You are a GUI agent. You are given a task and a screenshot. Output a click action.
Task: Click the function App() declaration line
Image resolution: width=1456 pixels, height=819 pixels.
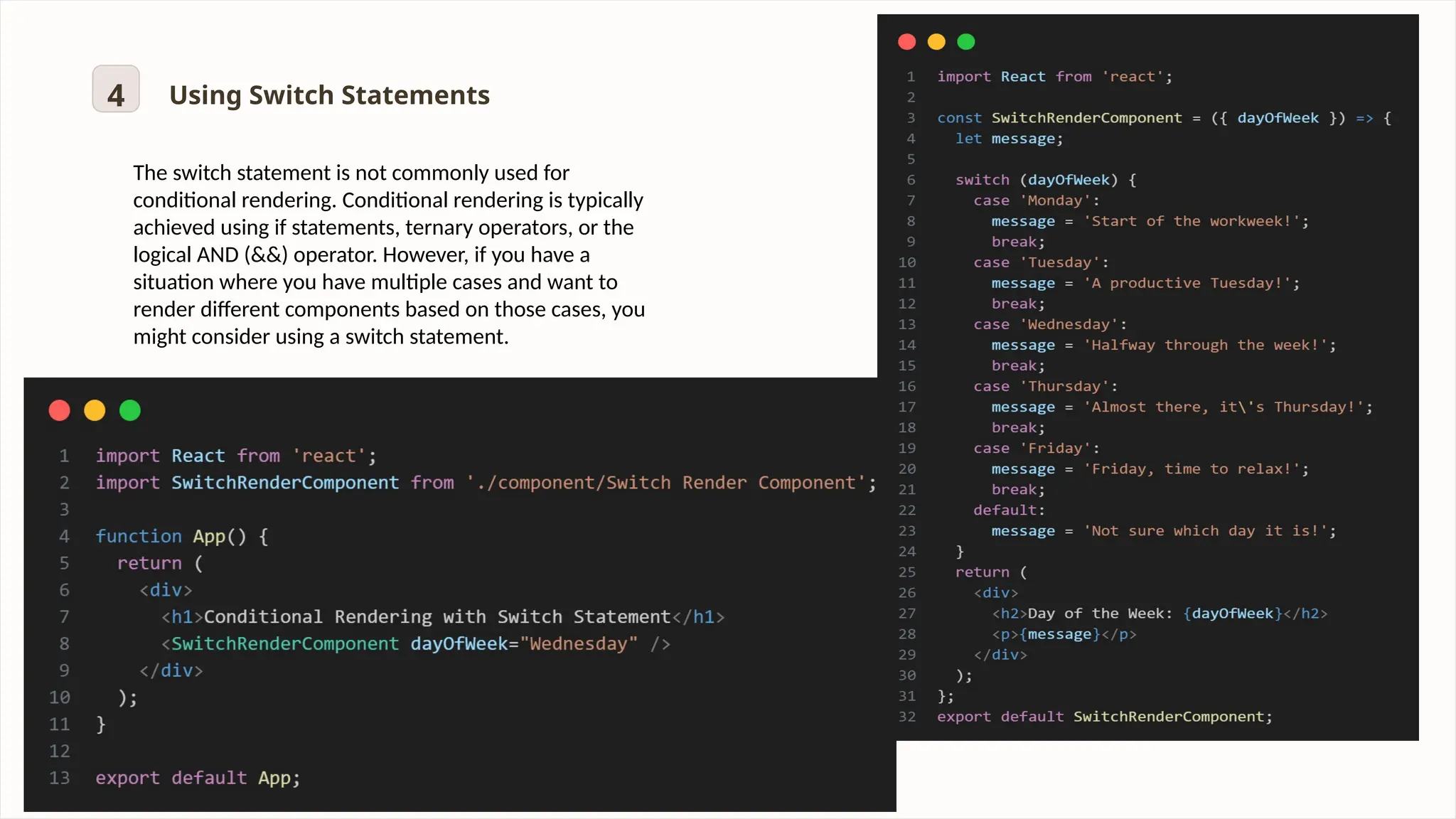(x=182, y=536)
